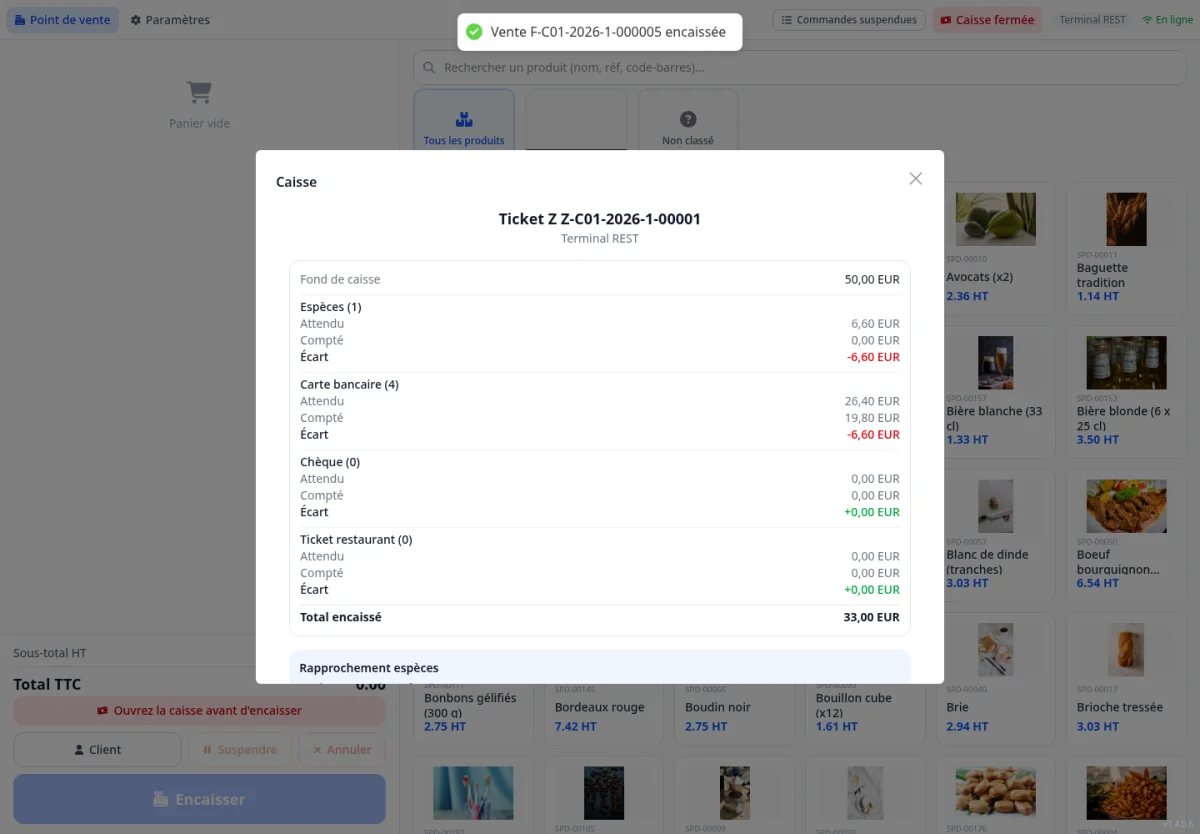Viewport: 1200px width, 834px height.
Task: Click the Fond de caisse 50,00 EUR value
Action: (x=872, y=280)
